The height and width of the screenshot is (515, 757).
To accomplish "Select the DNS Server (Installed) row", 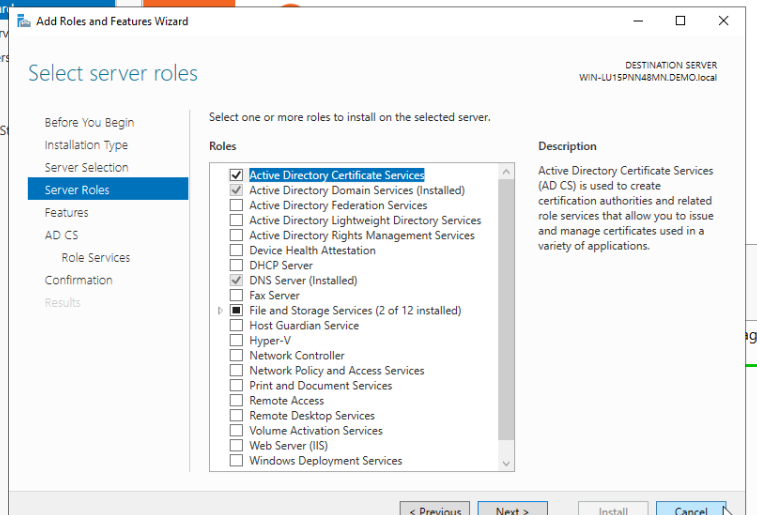I will 303,280.
